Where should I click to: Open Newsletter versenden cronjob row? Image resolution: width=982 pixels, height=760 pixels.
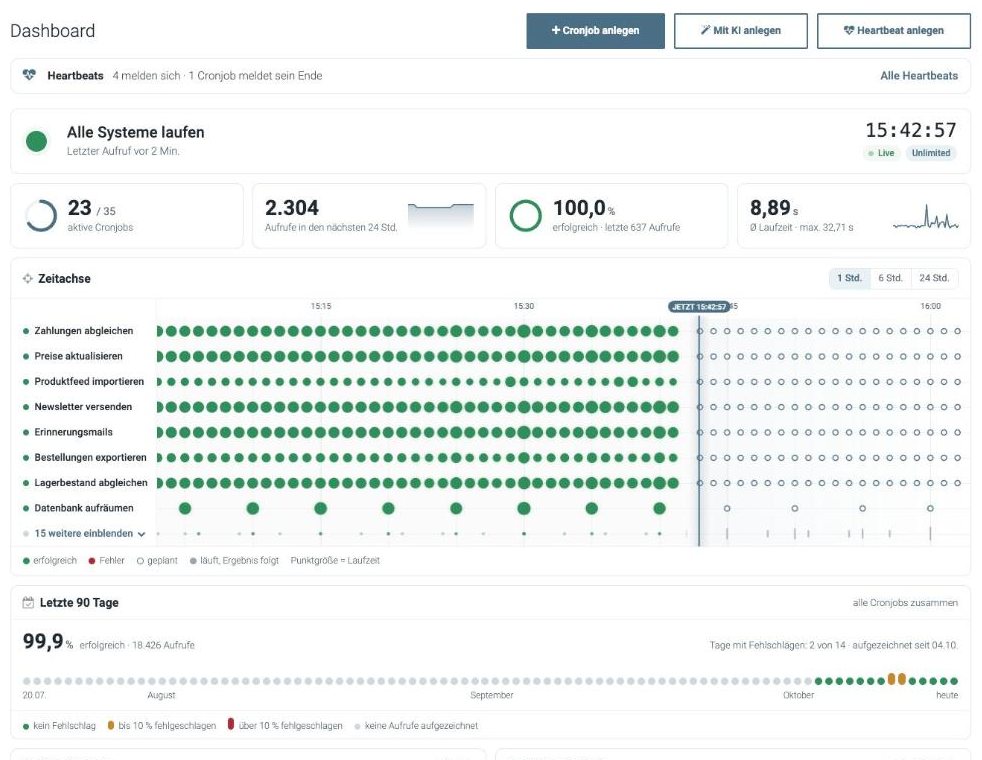83,407
